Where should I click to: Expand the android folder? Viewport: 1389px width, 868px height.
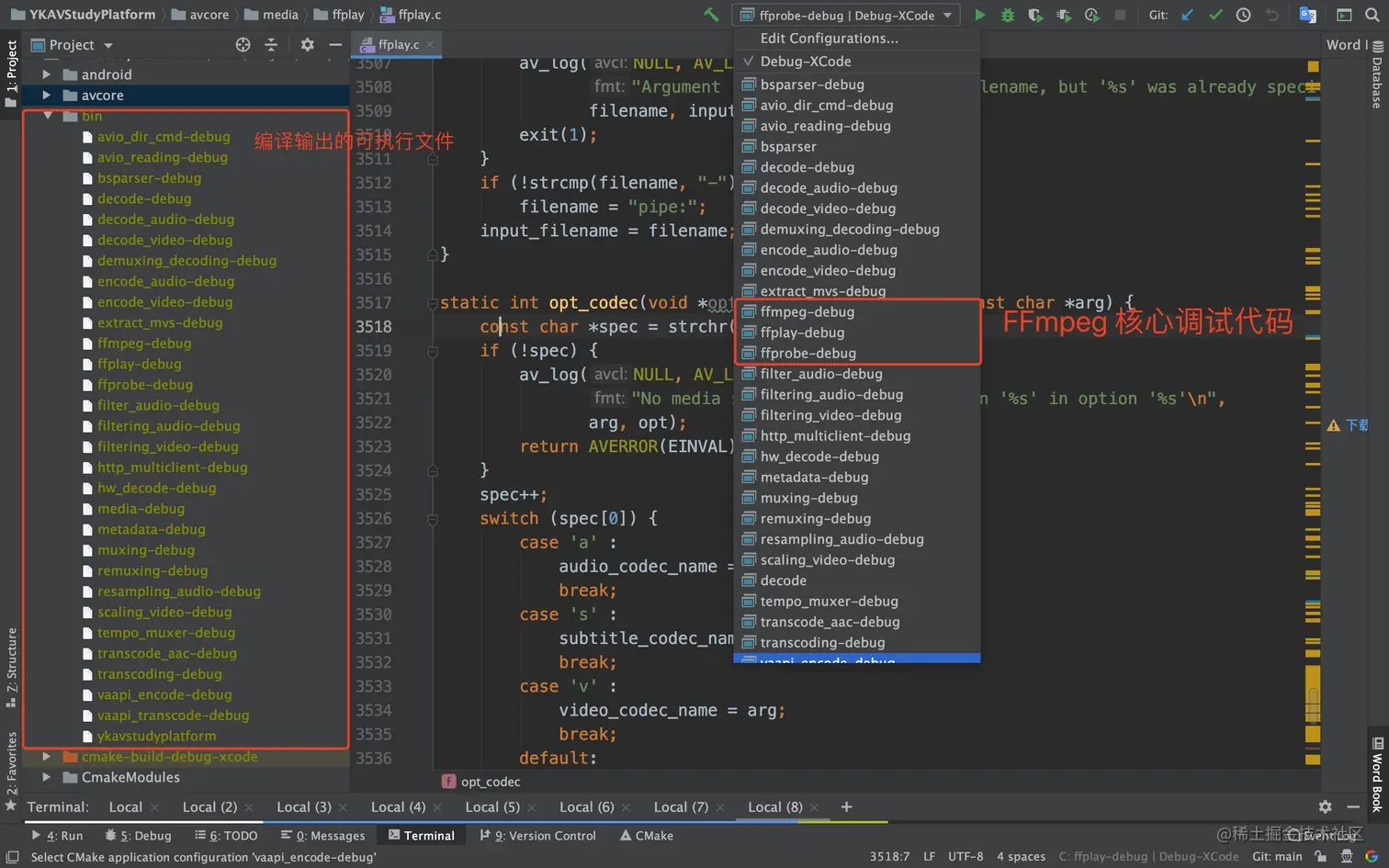click(46, 74)
